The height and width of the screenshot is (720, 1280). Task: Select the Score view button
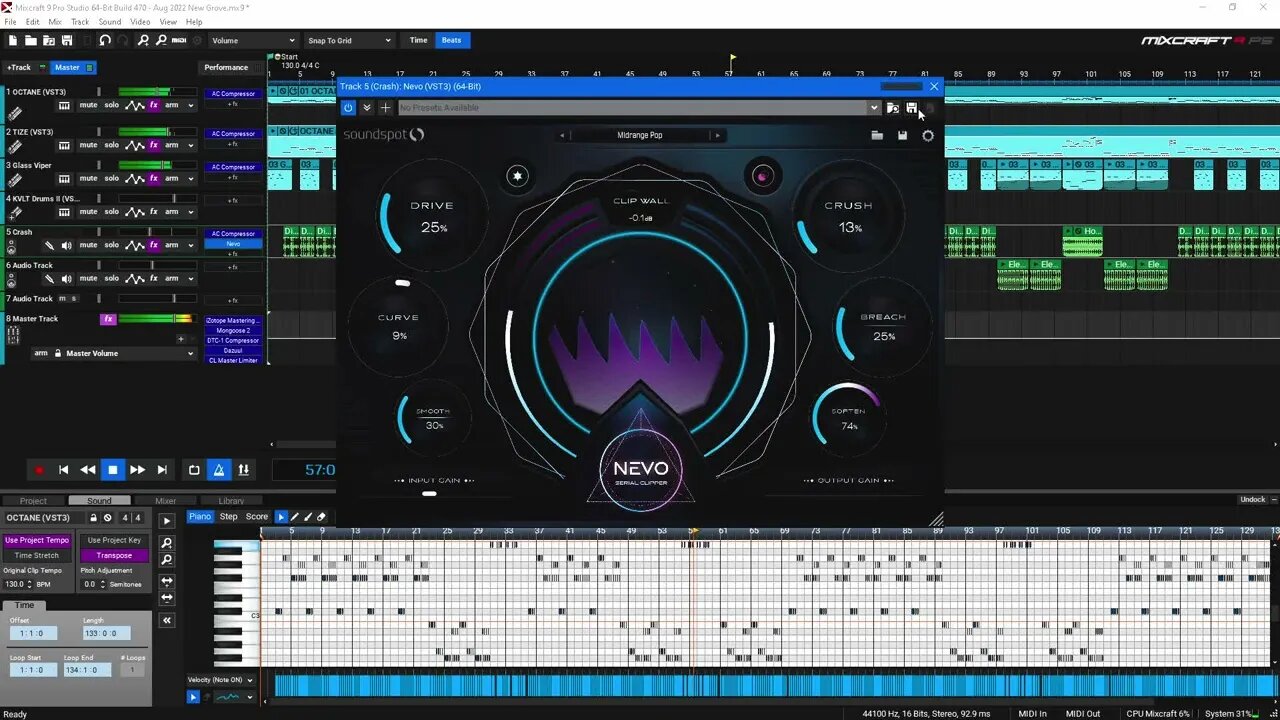pyautogui.click(x=257, y=517)
